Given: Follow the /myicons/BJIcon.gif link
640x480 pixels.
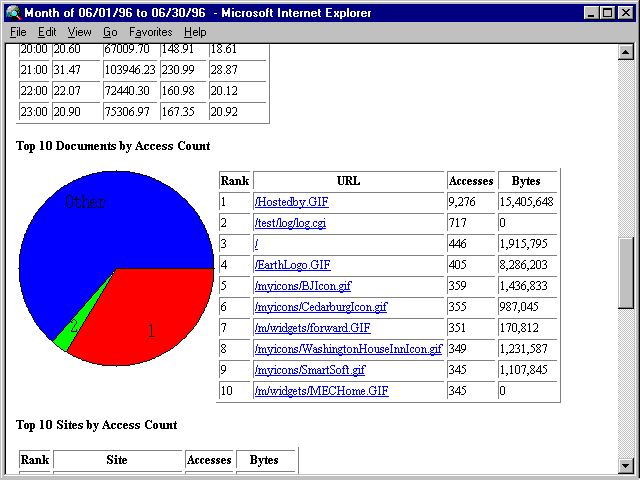Looking at the screenshot, I should [303, 286].
